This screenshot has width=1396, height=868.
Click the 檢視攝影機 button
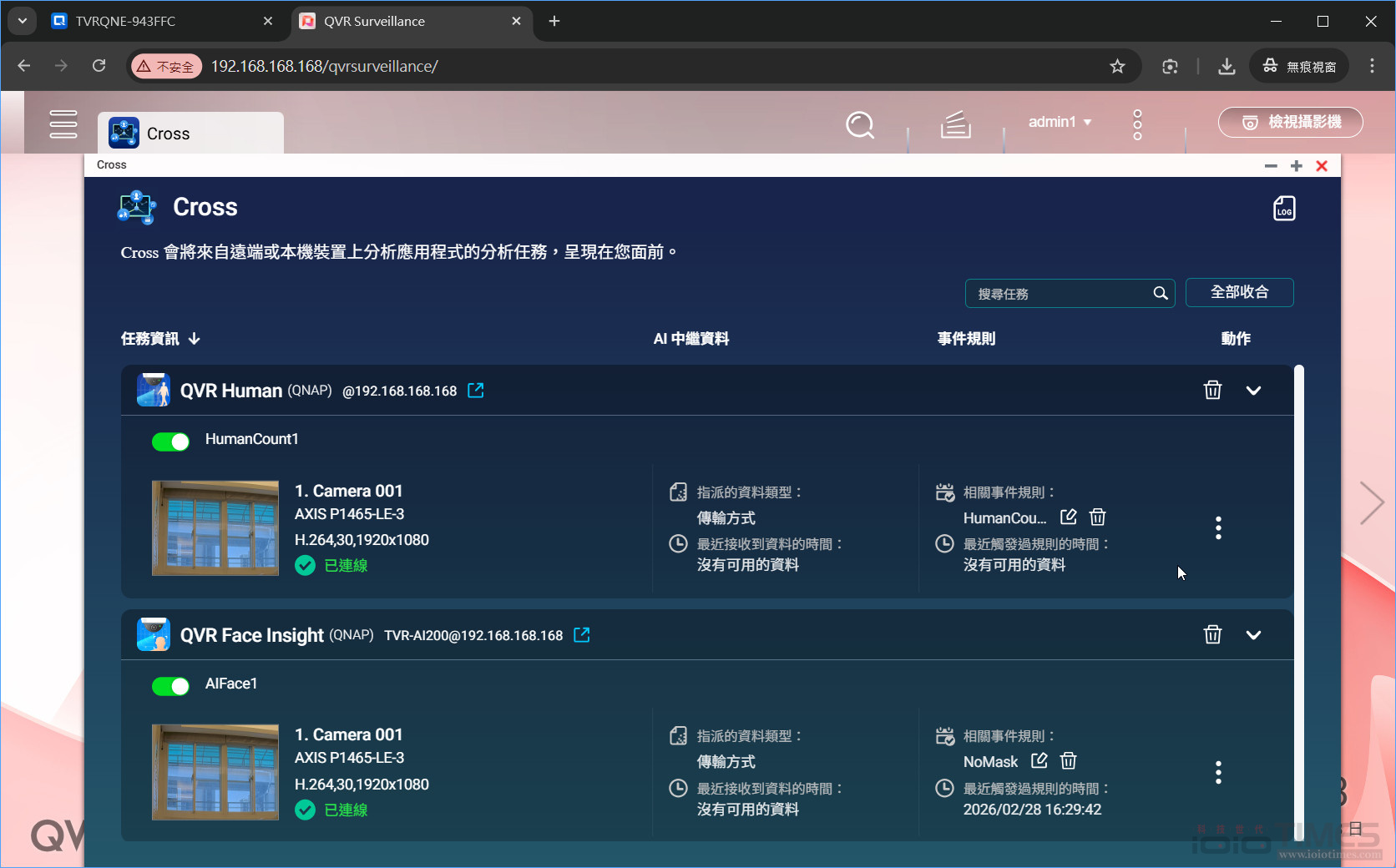point(1289,122)
